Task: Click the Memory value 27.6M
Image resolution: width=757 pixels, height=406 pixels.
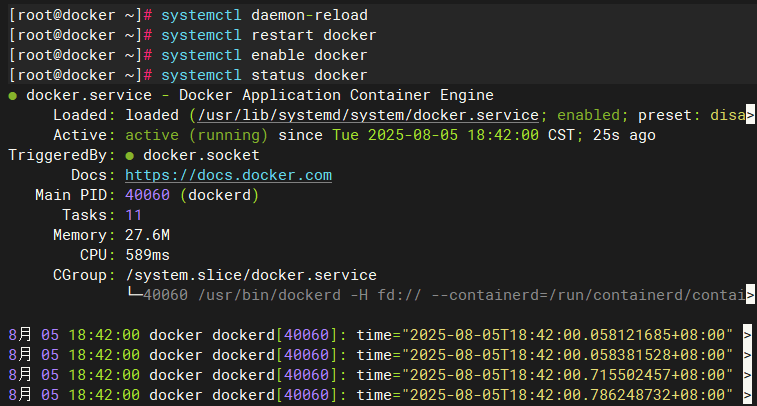Action: click(147, 235)
